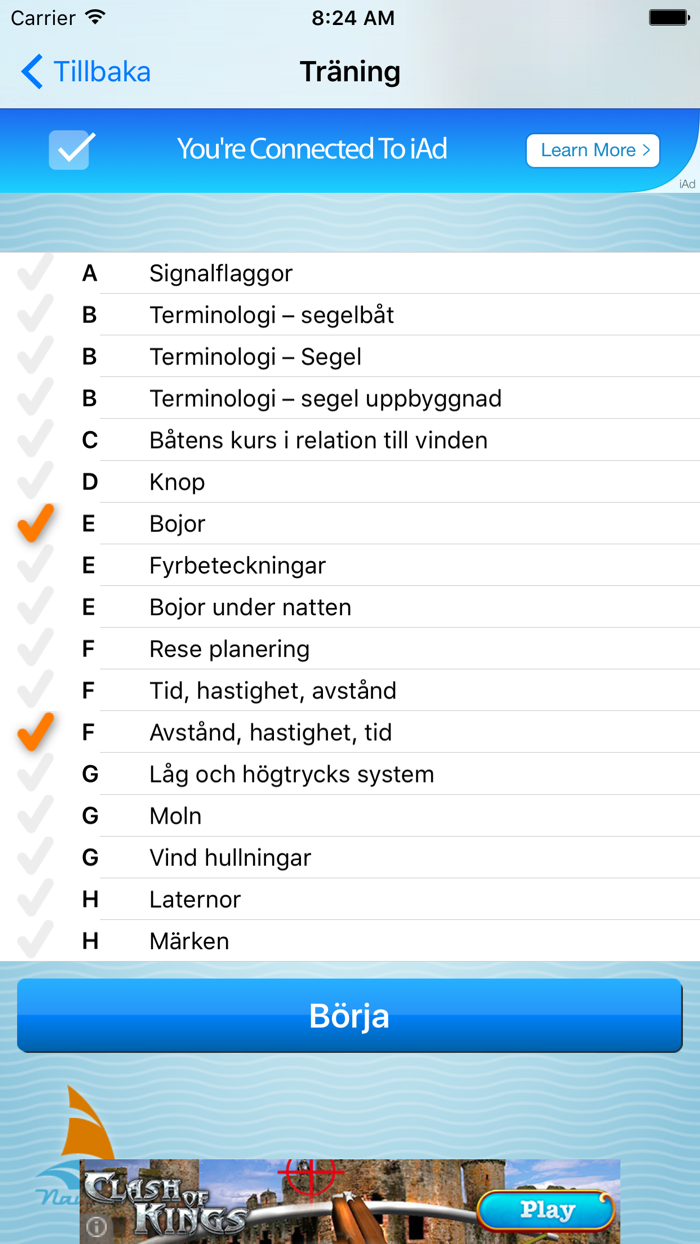This screenshot has height=1244, width=700.
Task: Tap the iAd checkmark badge icon
Action: 69,150
